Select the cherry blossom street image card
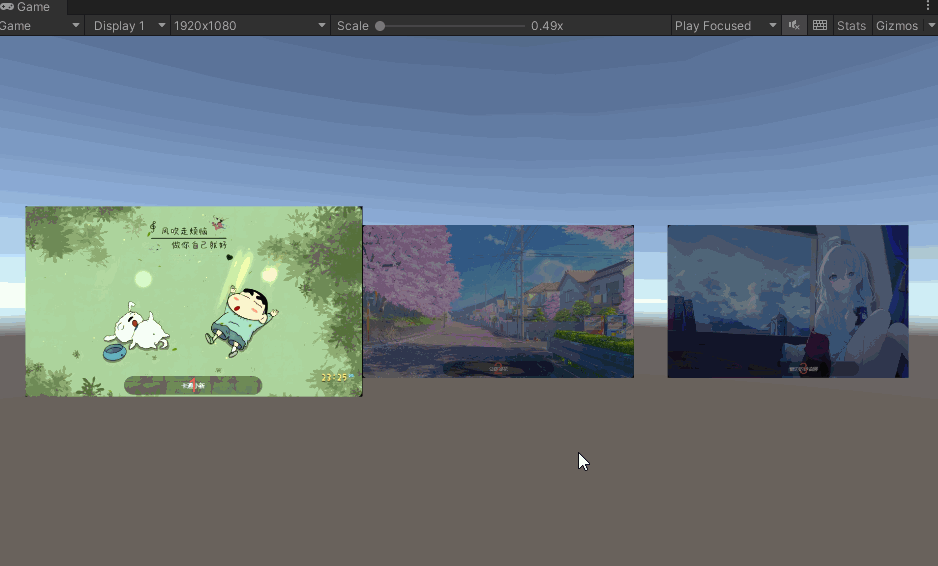938x566 pixels. (498, 301)
